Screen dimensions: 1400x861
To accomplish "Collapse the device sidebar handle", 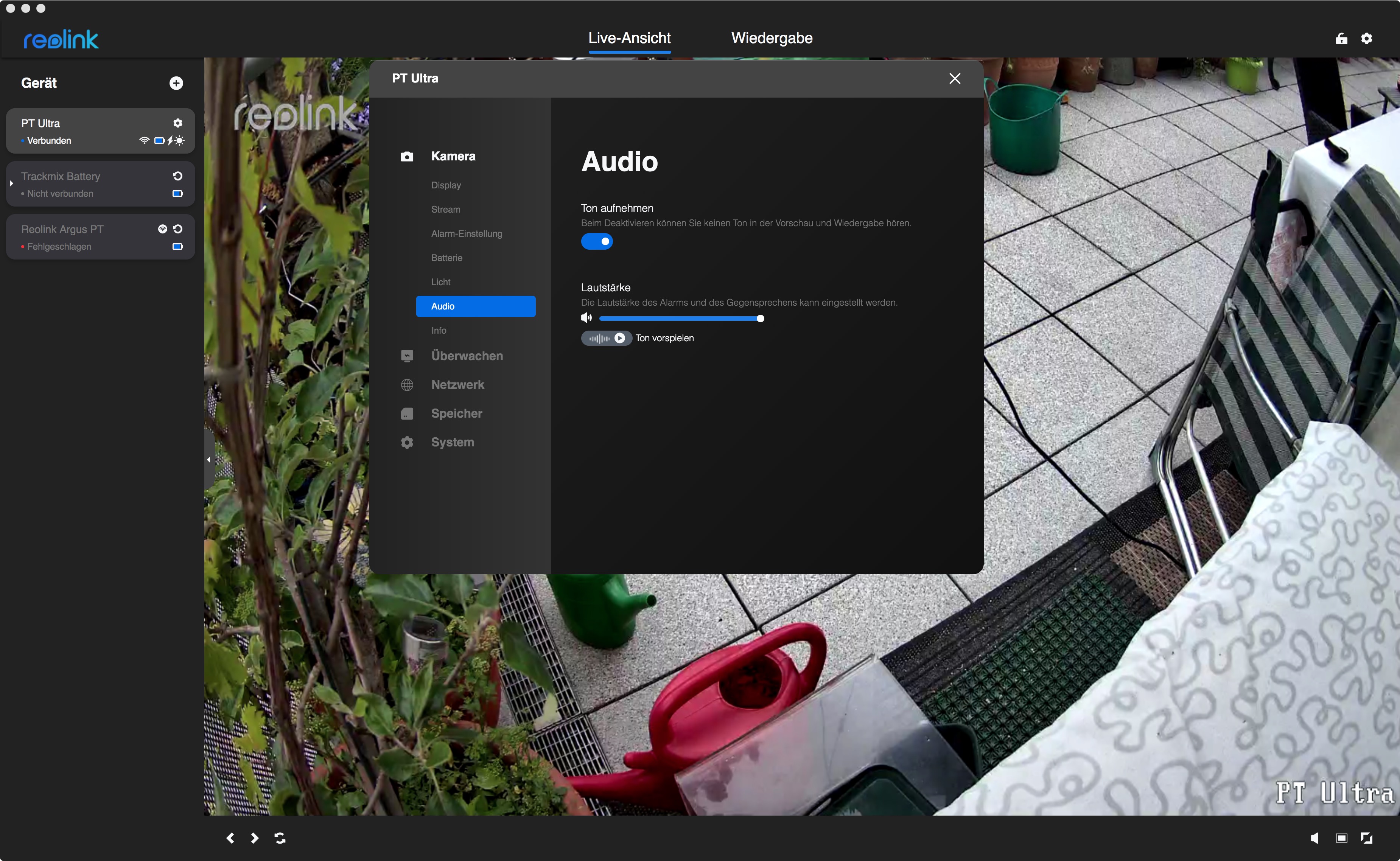I will (208, 460).
